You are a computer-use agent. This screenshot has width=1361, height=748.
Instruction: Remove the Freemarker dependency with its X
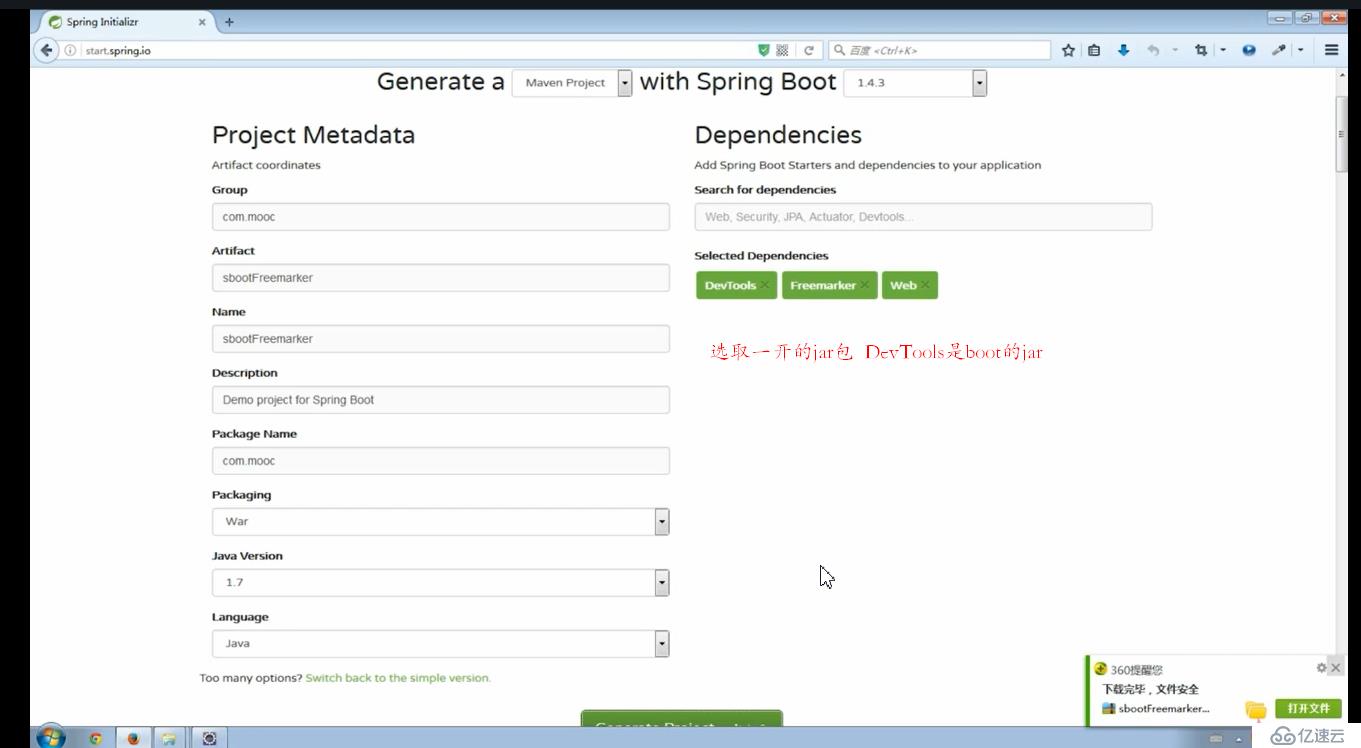click(865, 285)
